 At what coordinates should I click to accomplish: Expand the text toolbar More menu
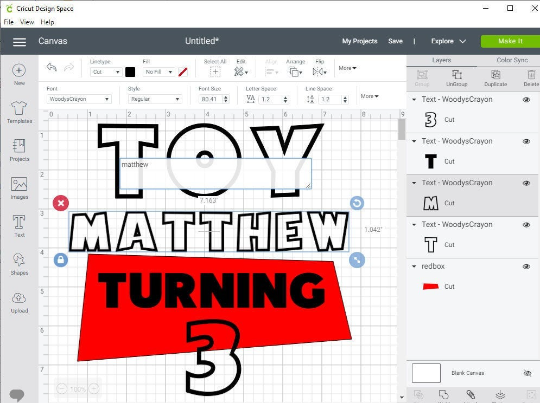(x=369, y=96)
